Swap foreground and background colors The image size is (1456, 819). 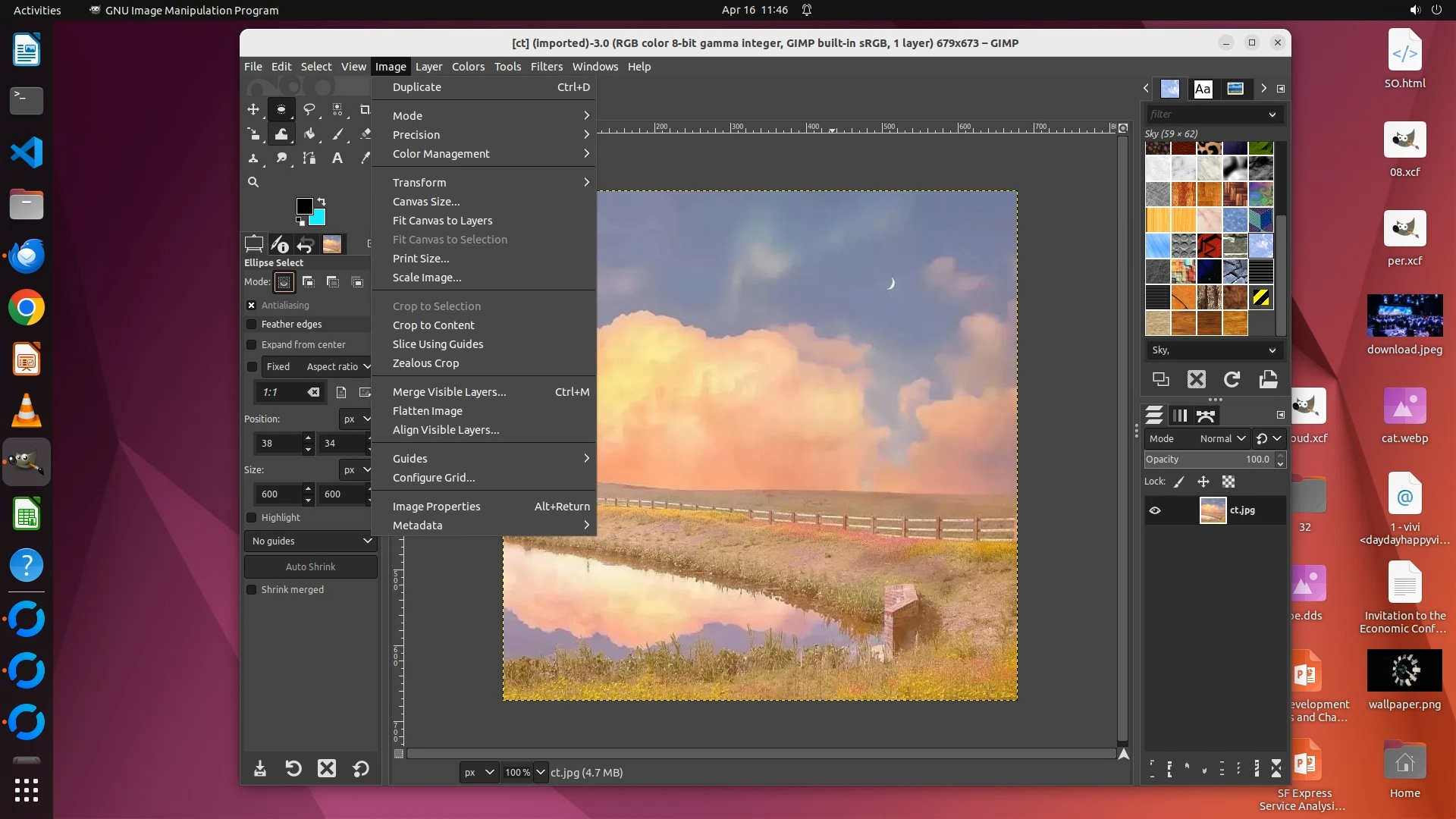click(322, 202)
